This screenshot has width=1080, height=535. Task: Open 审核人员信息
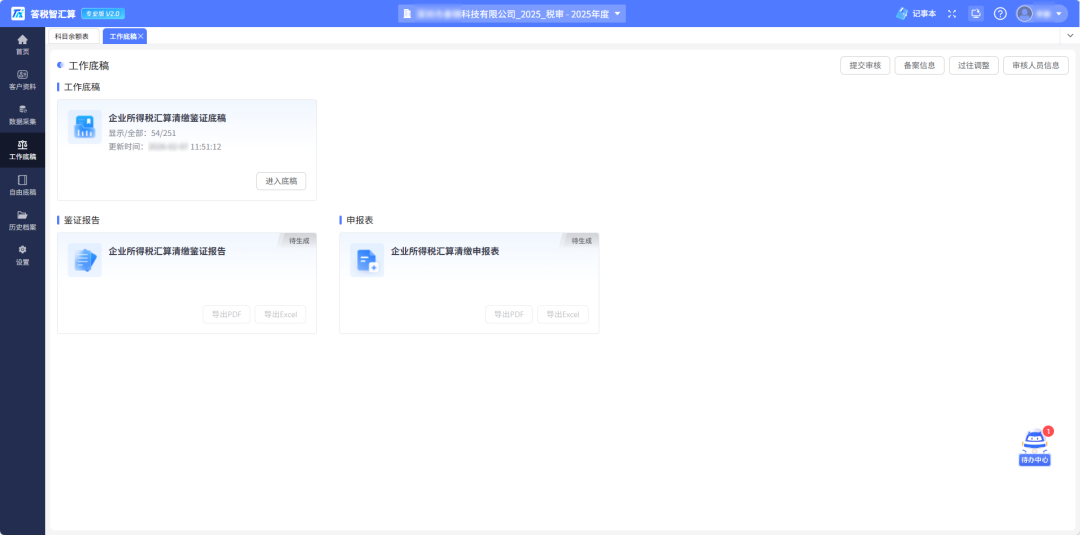(x=1036, y=65)
